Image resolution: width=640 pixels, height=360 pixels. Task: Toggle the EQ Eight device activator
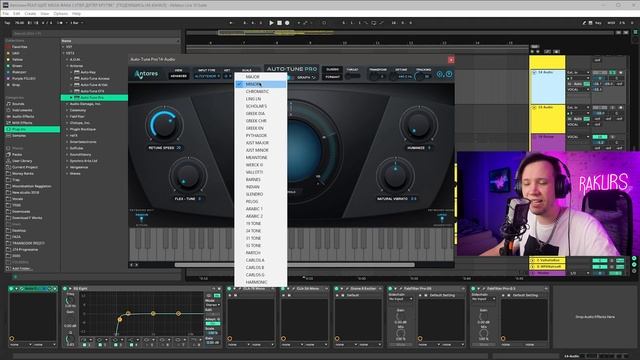[65, 289]
